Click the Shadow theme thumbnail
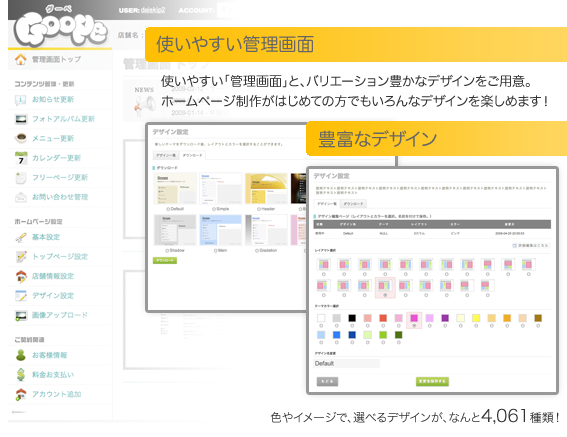The height and width of the screenshot is (437, 567). tap(175, 230)
